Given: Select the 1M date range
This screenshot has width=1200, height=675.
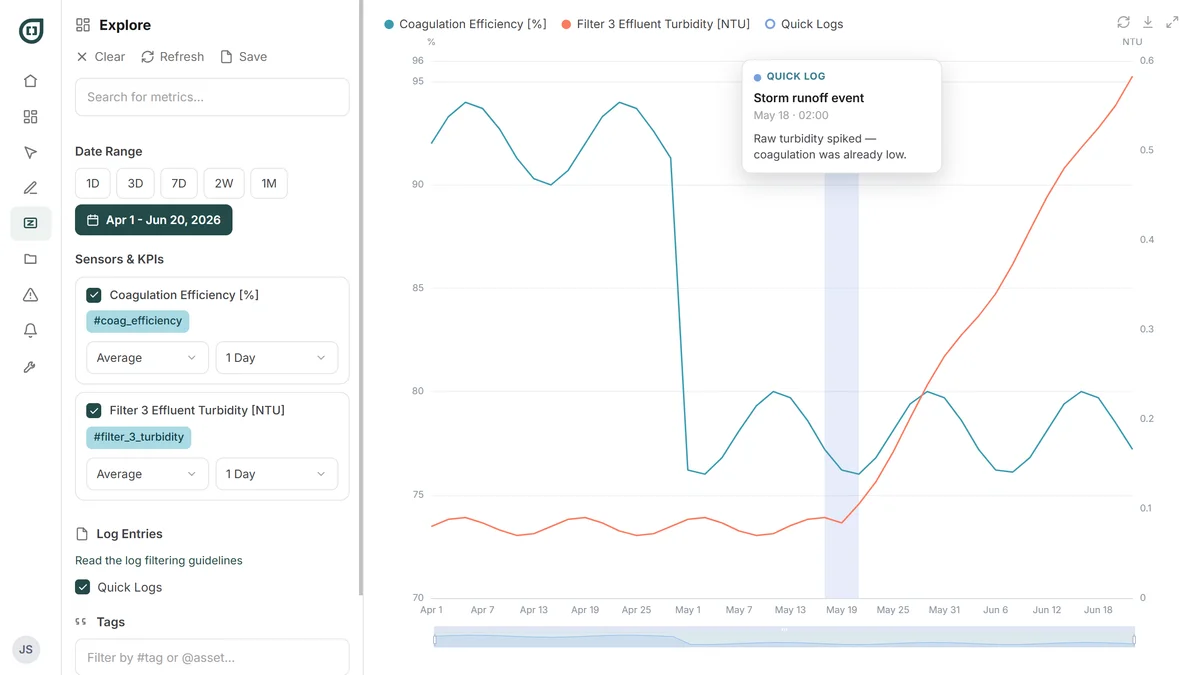Looking at the screenshot, I should click(x=269, y=183).
